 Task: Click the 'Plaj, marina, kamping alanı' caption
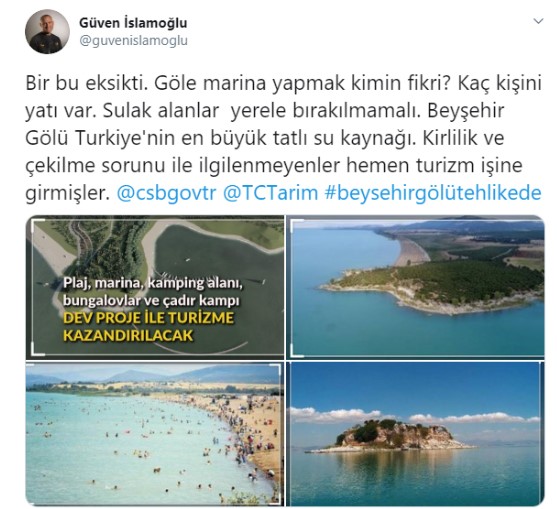coord(153,283)
